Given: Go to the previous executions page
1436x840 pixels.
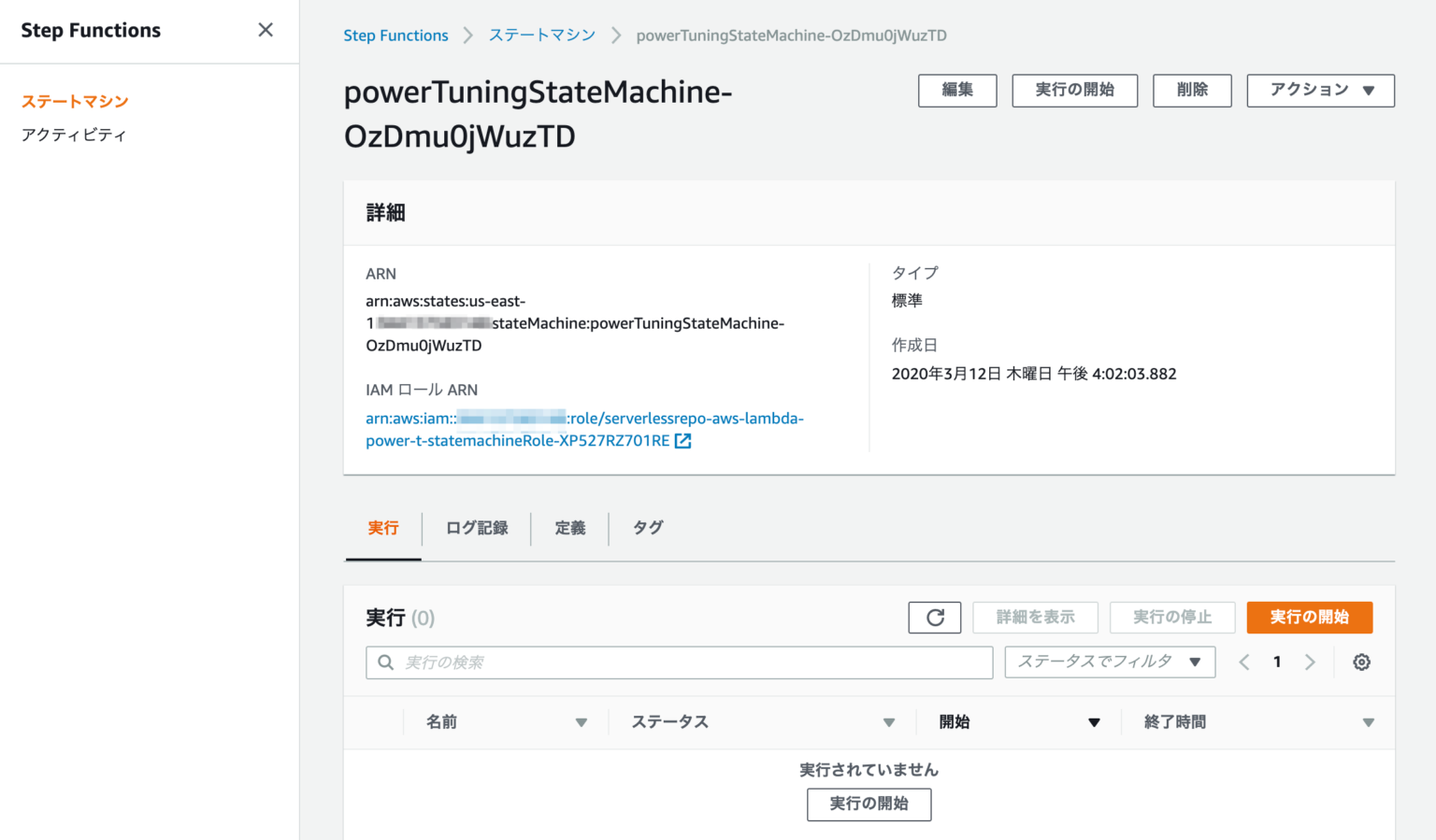Looking at the screenshot, I should (x=1243, y=662).
